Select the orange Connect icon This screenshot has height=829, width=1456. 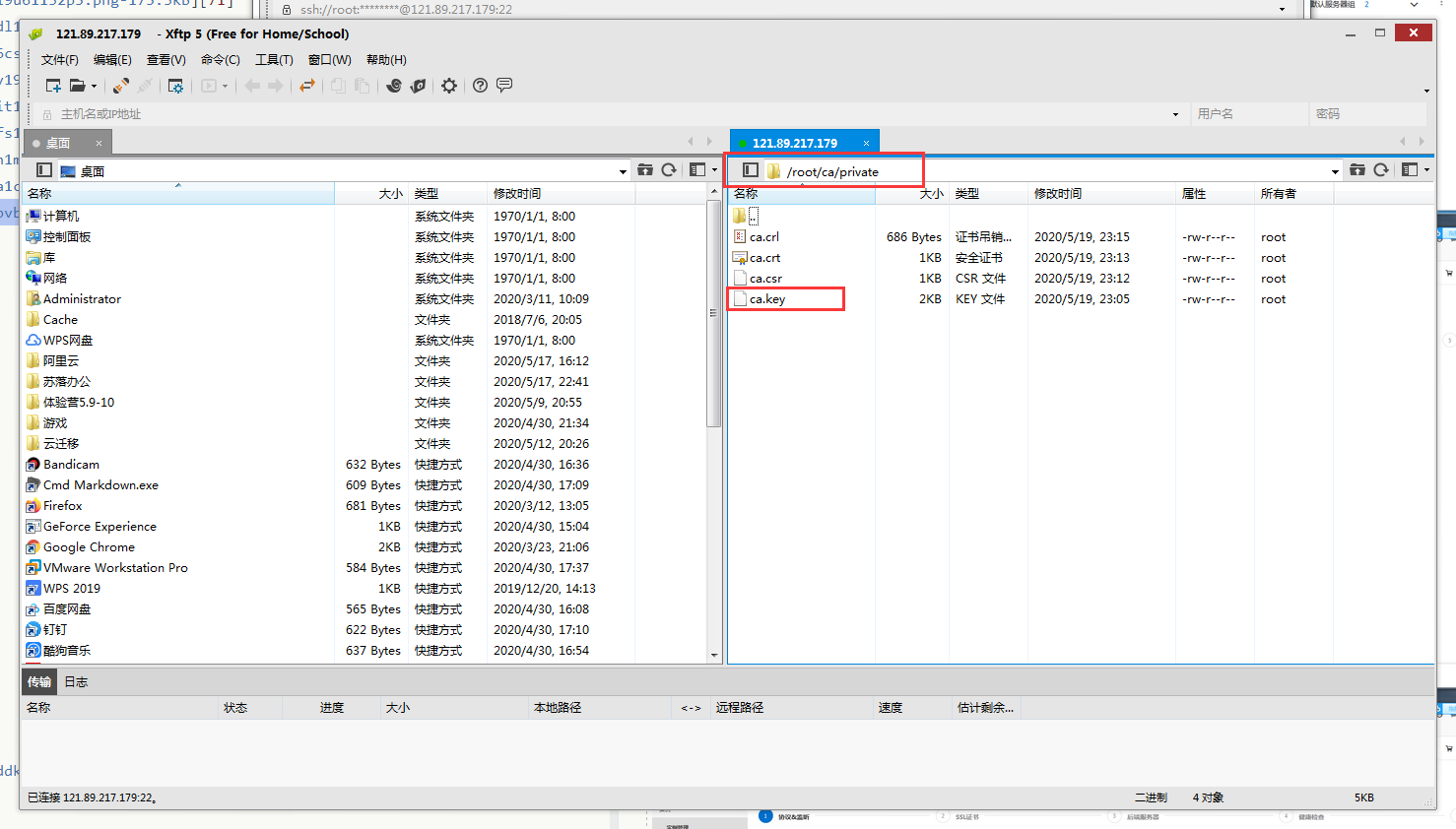[x=119, y=86]
